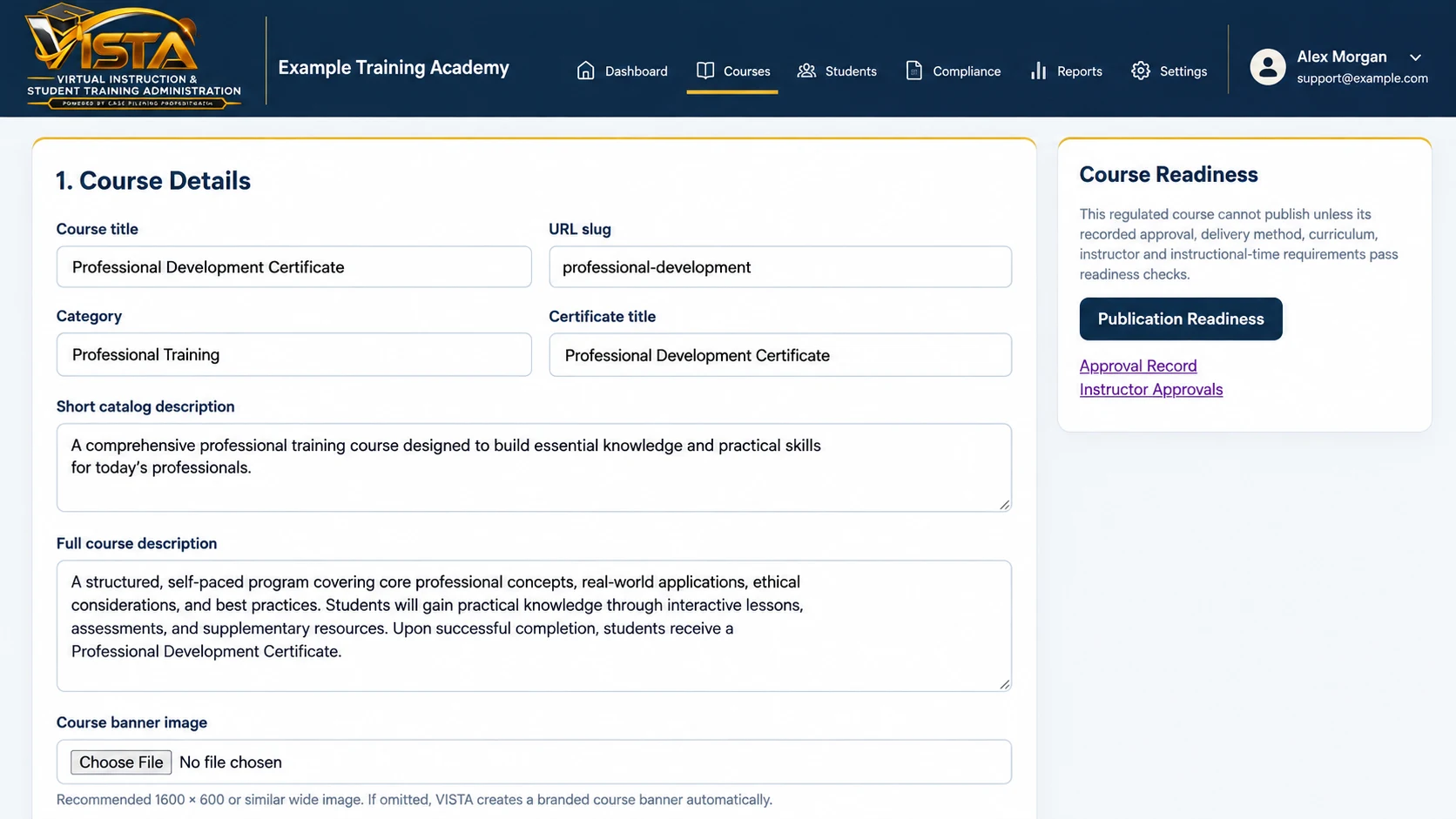Click the Dashboard home icon
Viewport: 1456px width, 819px height.
coord(585,70)
